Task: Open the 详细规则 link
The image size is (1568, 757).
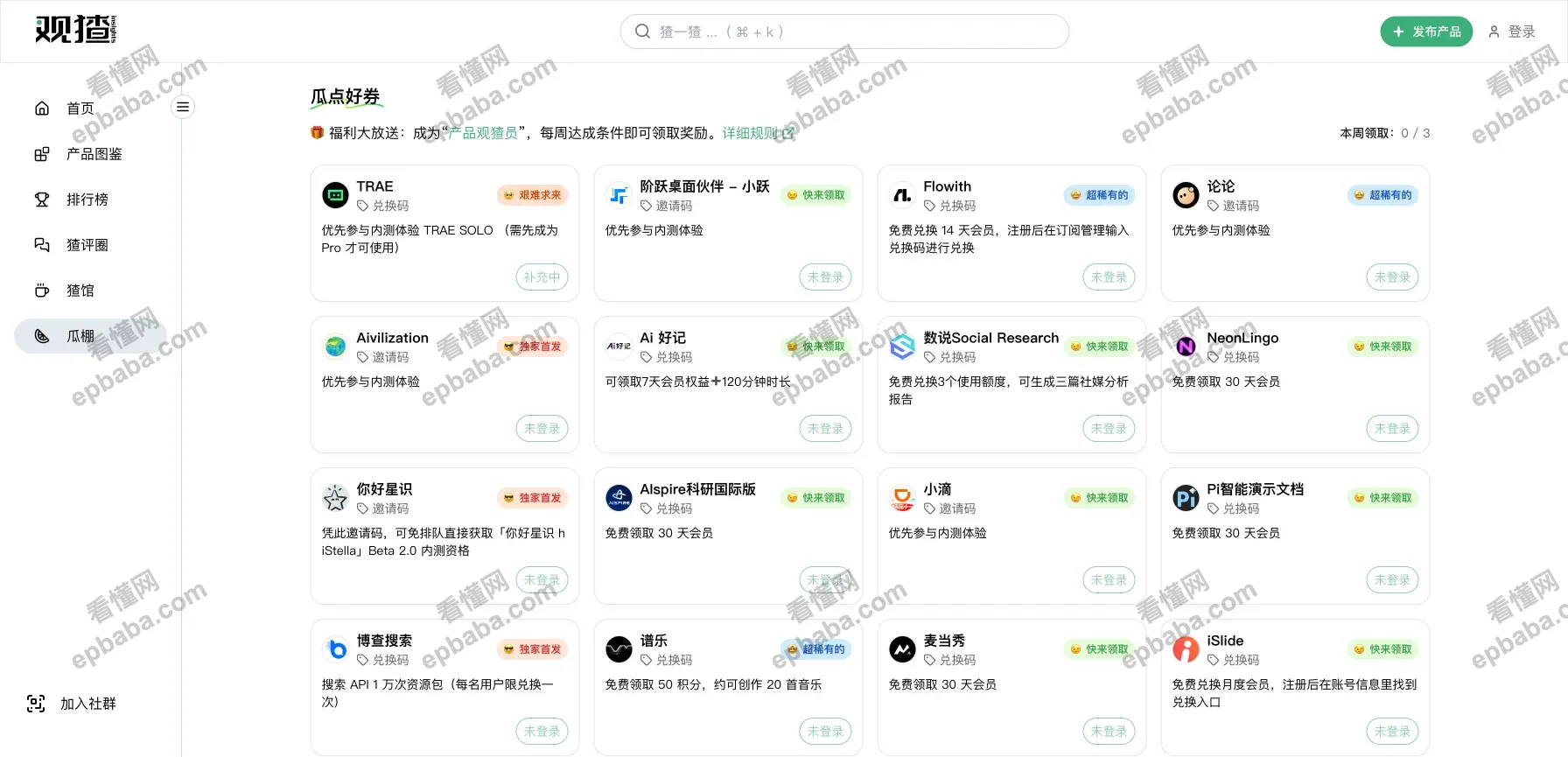Action: [758, 133]
